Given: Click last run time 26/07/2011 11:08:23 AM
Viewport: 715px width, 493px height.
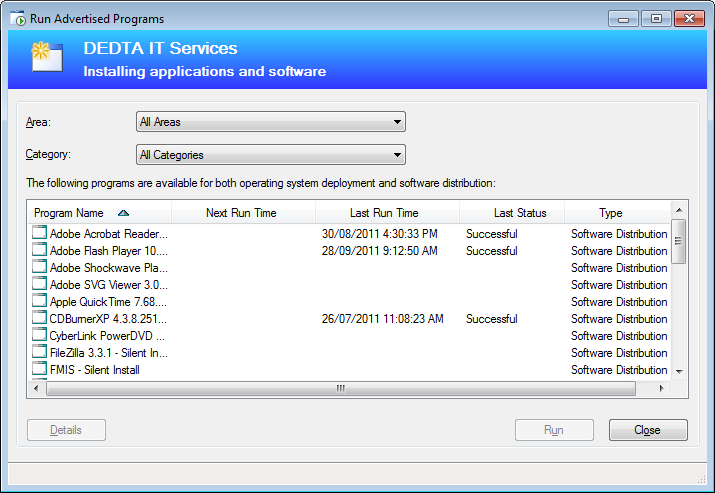Looking at the screenshot, I should (383, 319).
